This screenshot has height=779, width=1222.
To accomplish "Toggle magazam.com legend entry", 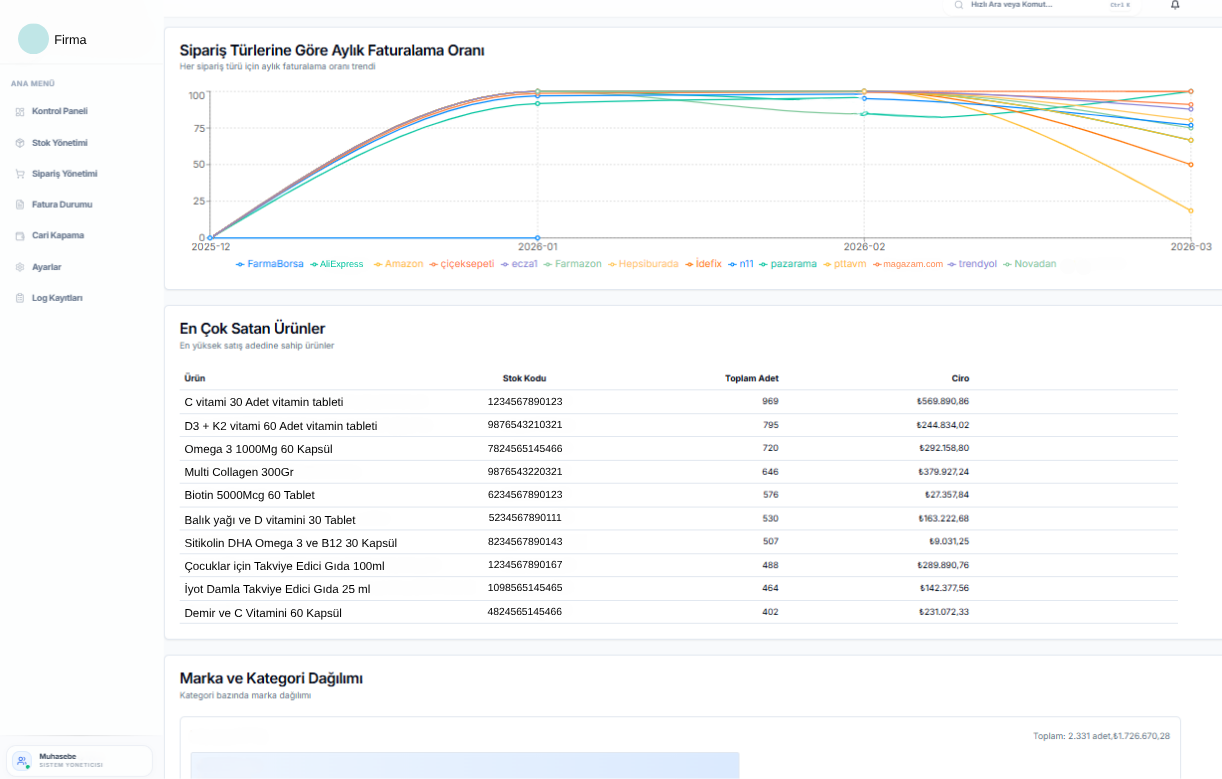I will pos(907,264).
